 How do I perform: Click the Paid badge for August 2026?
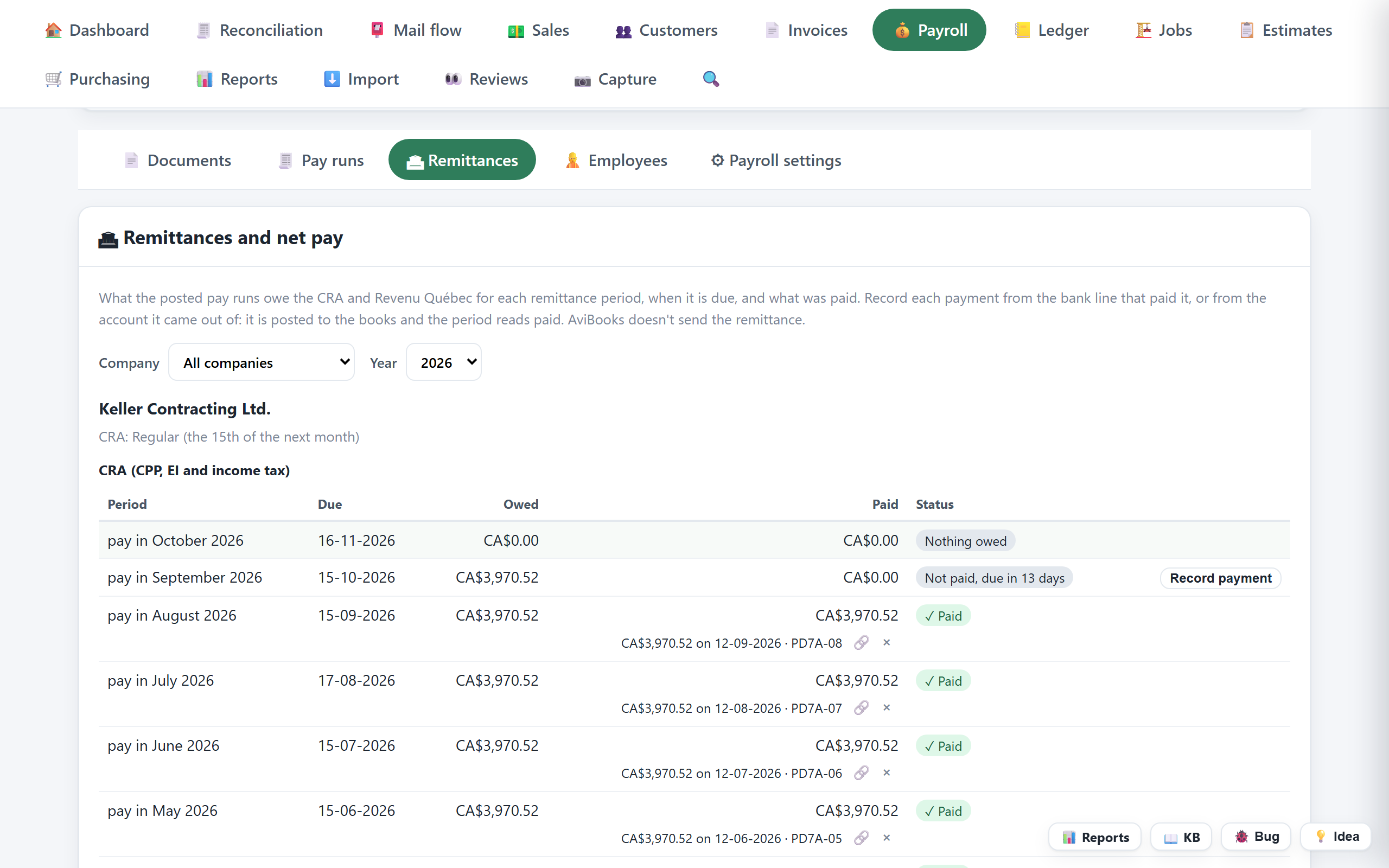pos(943,616)
